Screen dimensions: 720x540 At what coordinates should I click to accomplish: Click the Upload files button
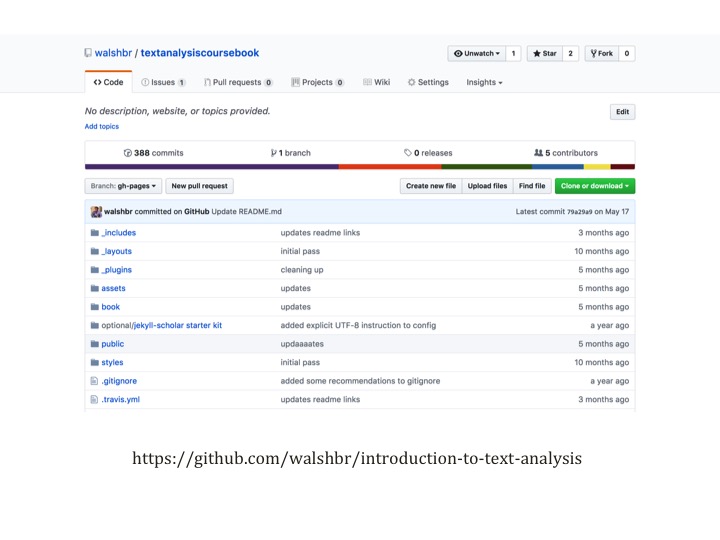click(x=487, y=186)
